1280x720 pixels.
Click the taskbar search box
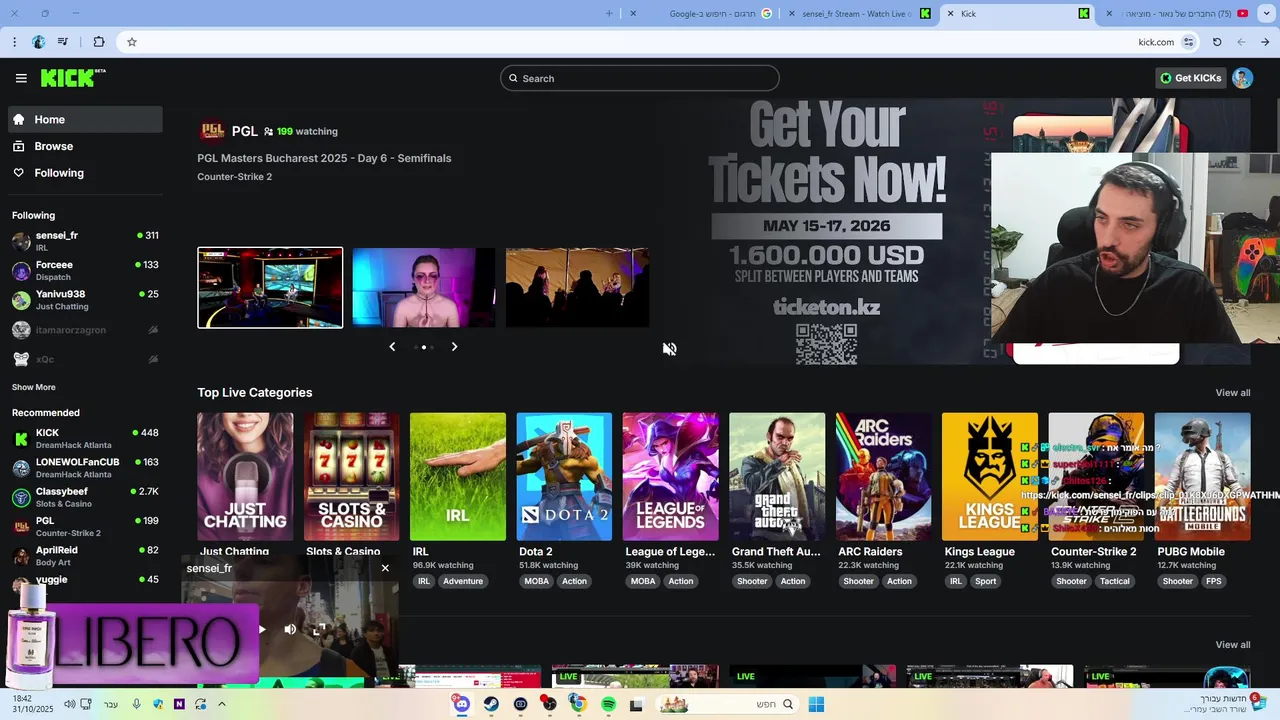pos(727,704)
